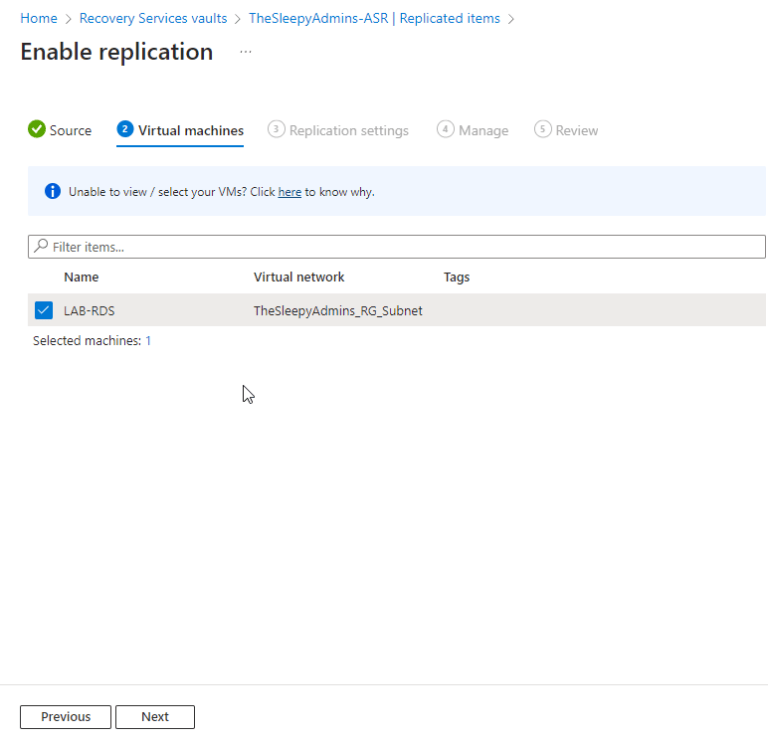Click the step 4 circle icon
This screenshot has height=742, width=768.
point(445,129)
